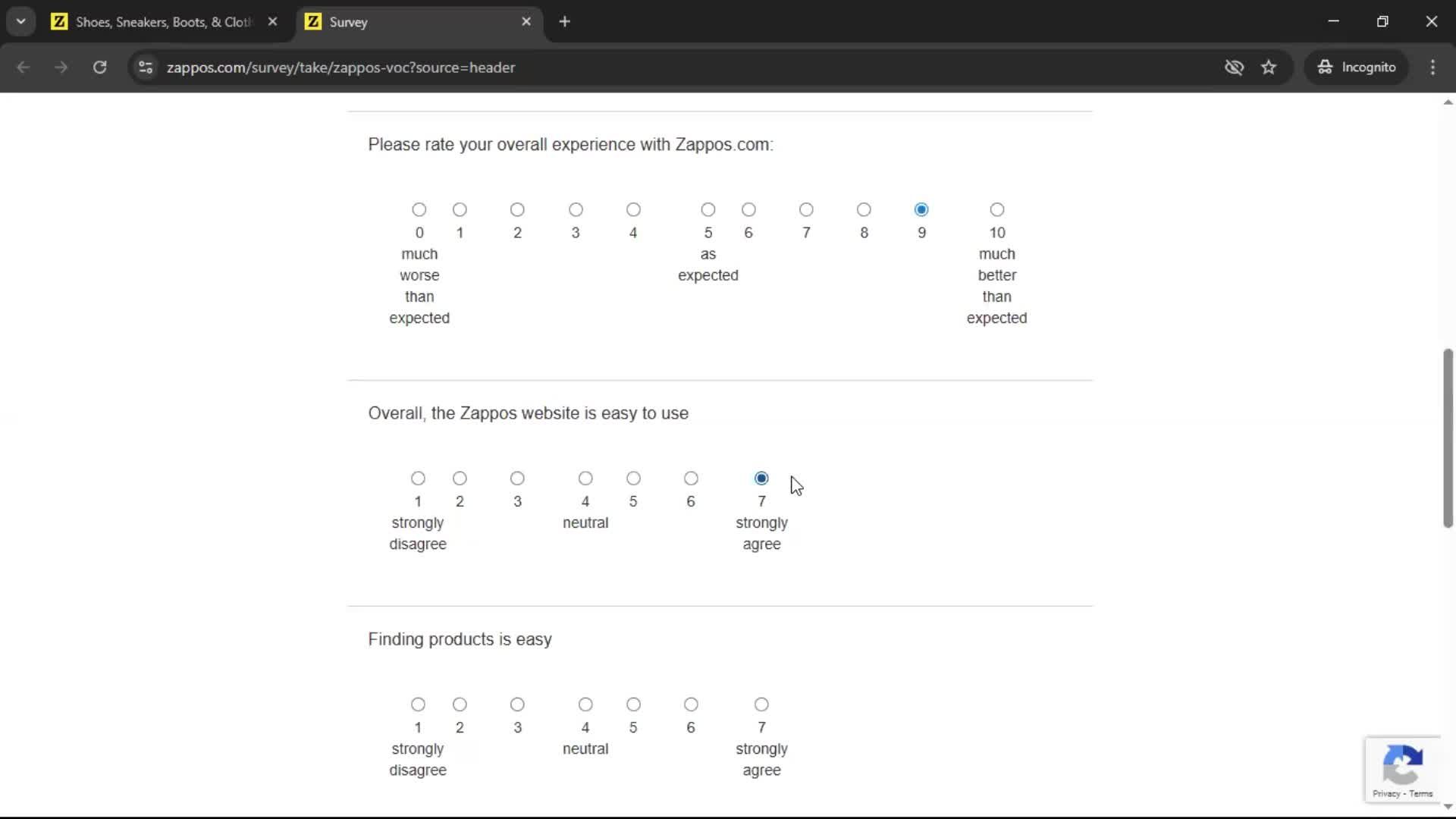Click 'Finding products is easy' question text
The height and width of the screenshot is (819, 1456).
460,639
